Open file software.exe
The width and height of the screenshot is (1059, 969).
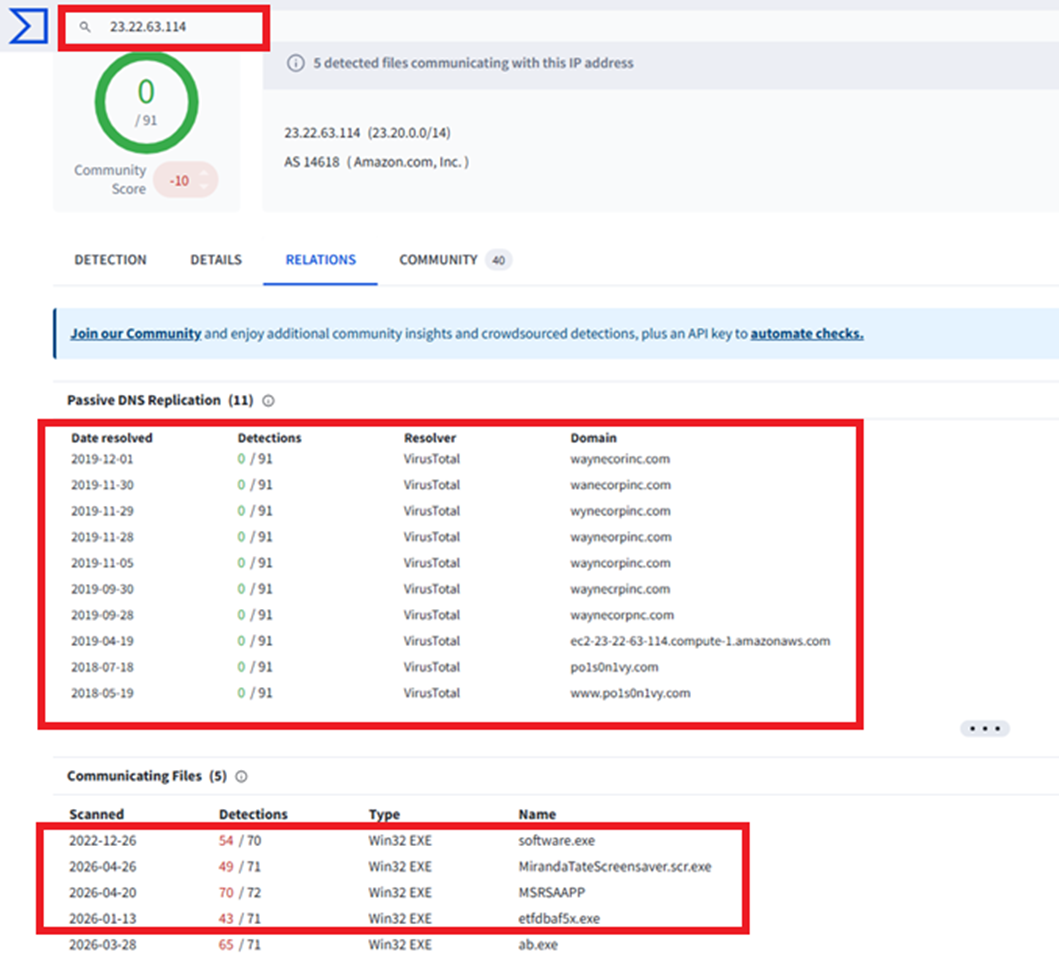(557, 841)
